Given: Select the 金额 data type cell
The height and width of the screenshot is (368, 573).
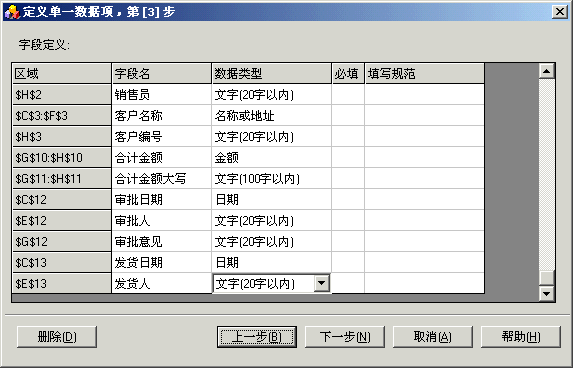Looking at the screenshot, I should pyautogui.click(x=272, y=158).
